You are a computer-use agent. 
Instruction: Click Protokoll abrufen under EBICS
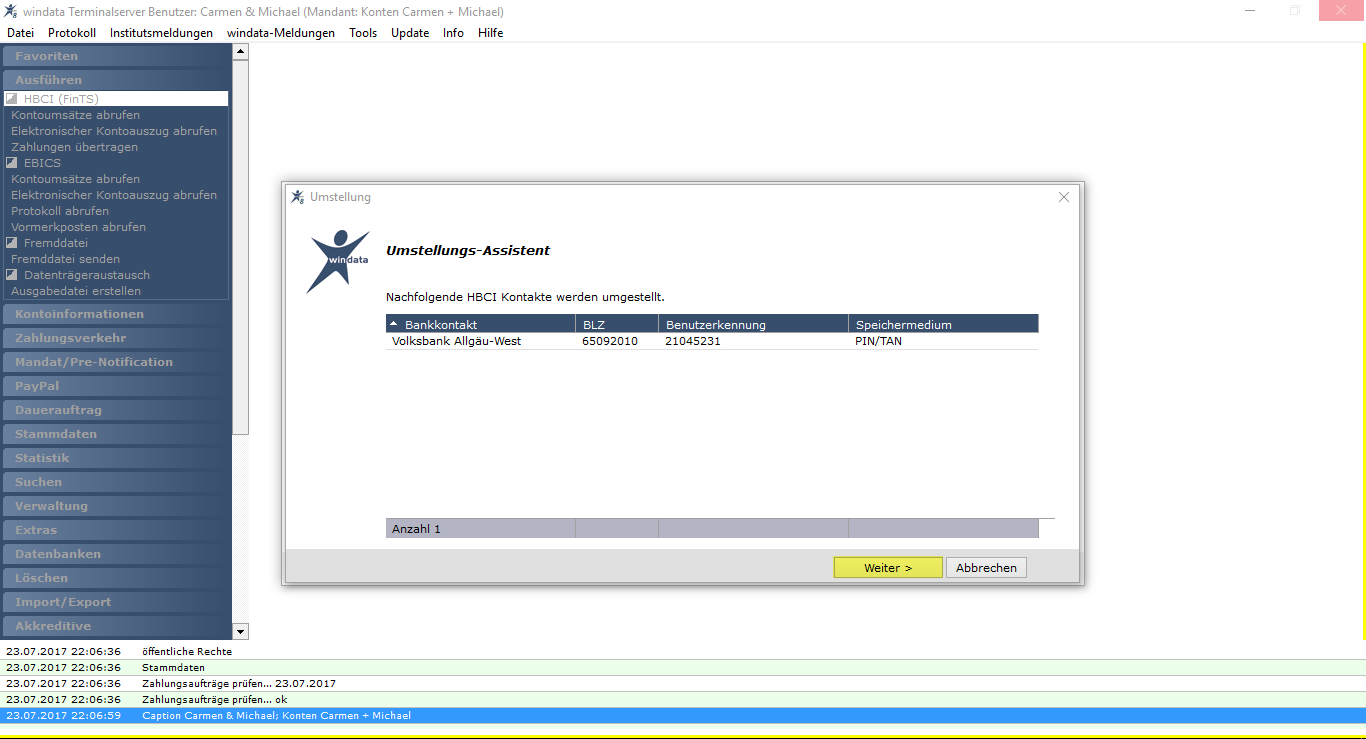tap(60, 211)
